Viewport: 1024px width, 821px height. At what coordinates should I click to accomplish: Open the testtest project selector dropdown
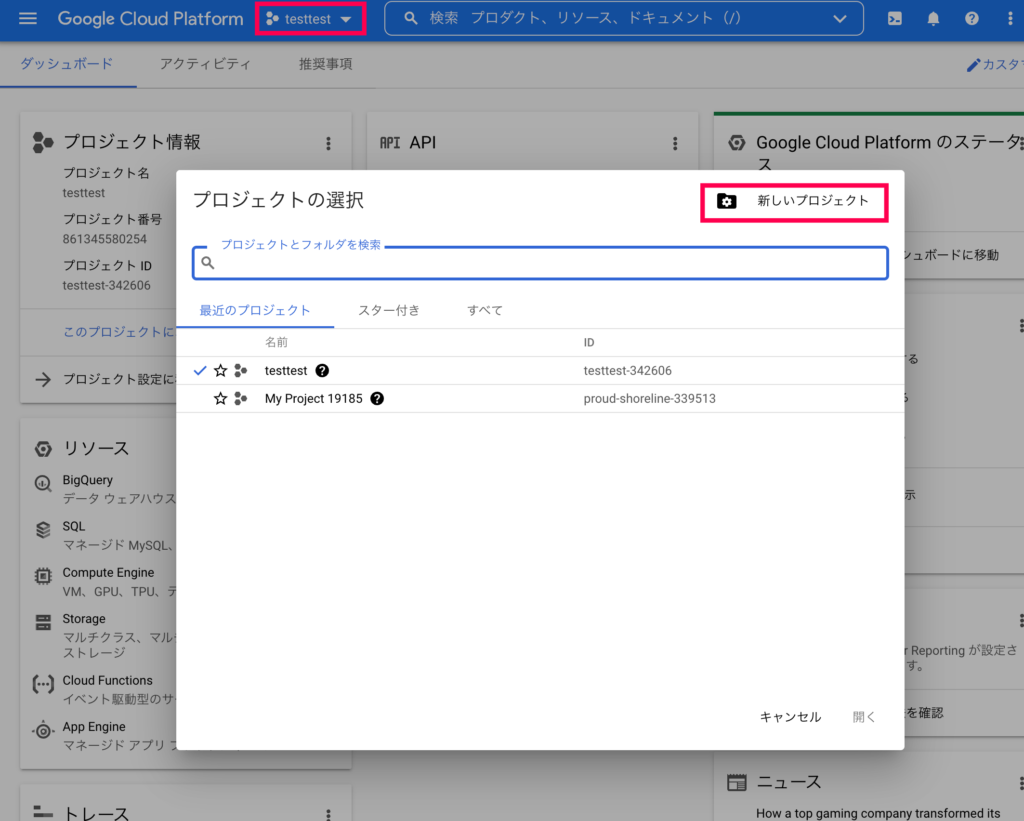click(310, 19)
